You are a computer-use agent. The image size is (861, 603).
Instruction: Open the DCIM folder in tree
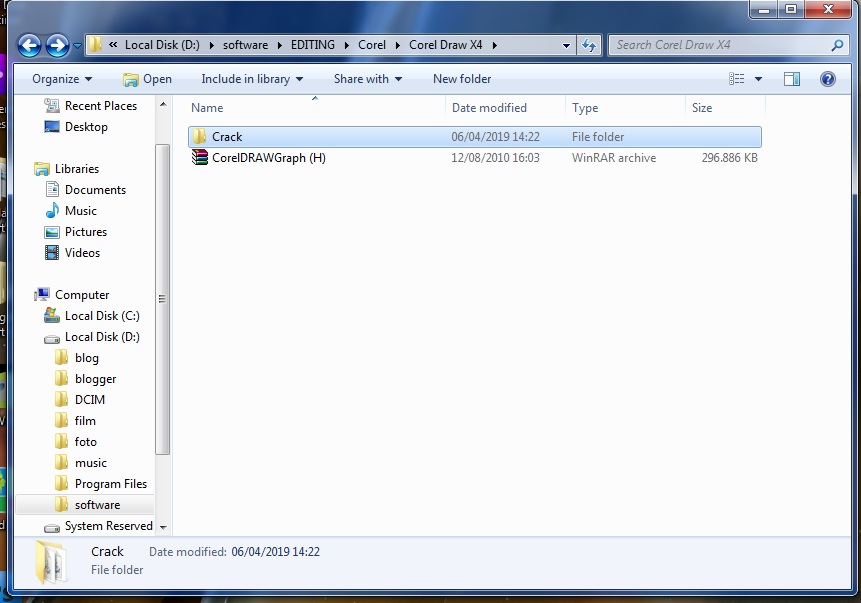(80, 400)
